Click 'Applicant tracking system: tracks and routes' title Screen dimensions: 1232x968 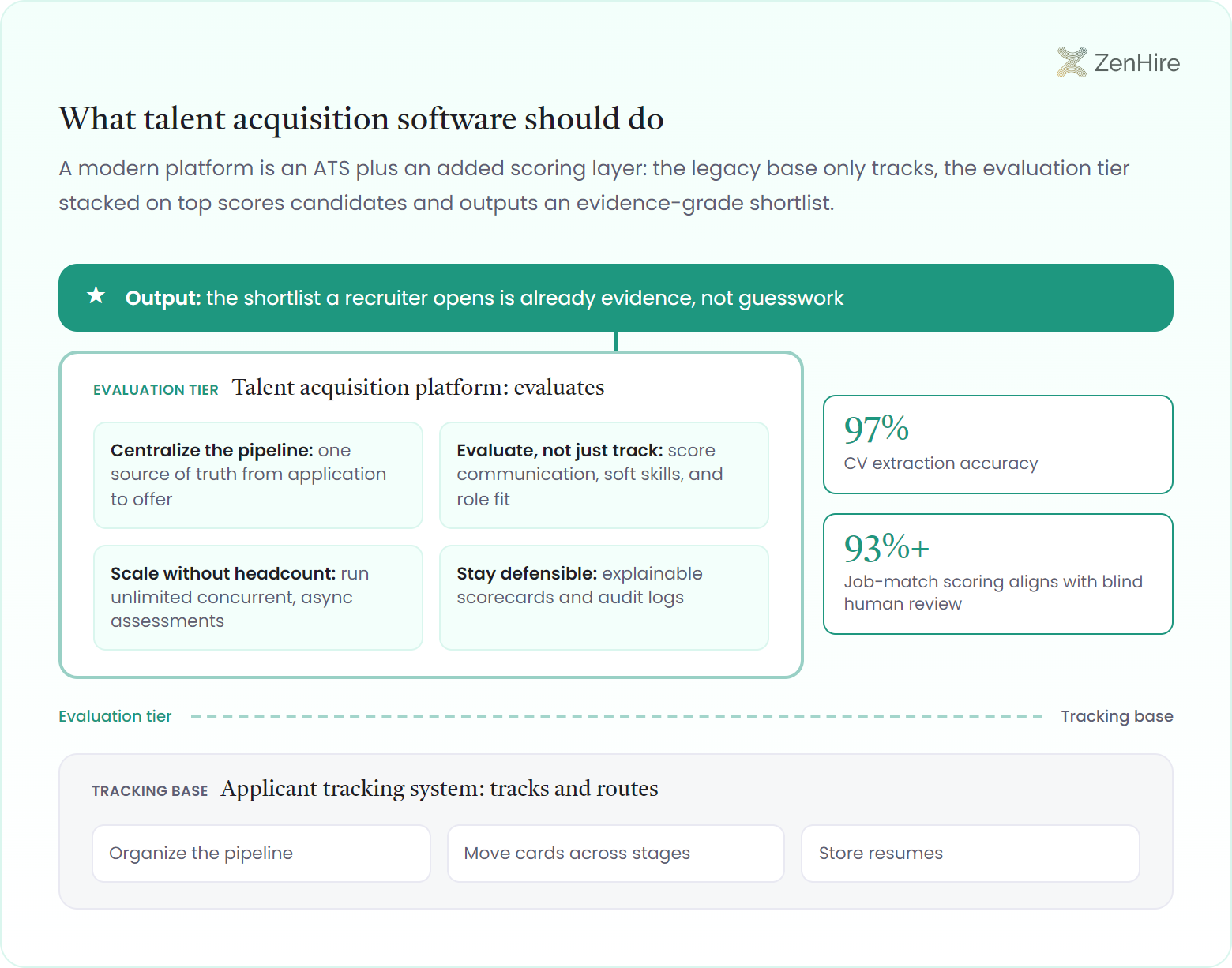click(x=440, y=789)
